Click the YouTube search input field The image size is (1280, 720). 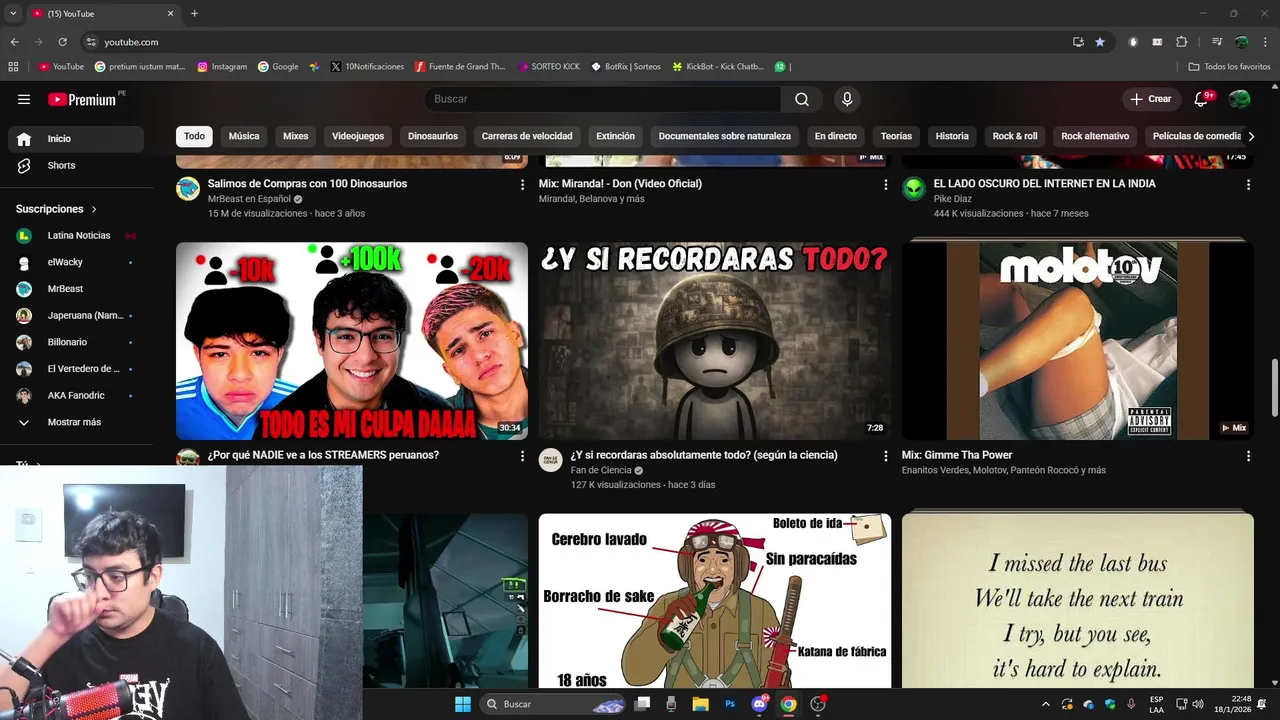603,99
